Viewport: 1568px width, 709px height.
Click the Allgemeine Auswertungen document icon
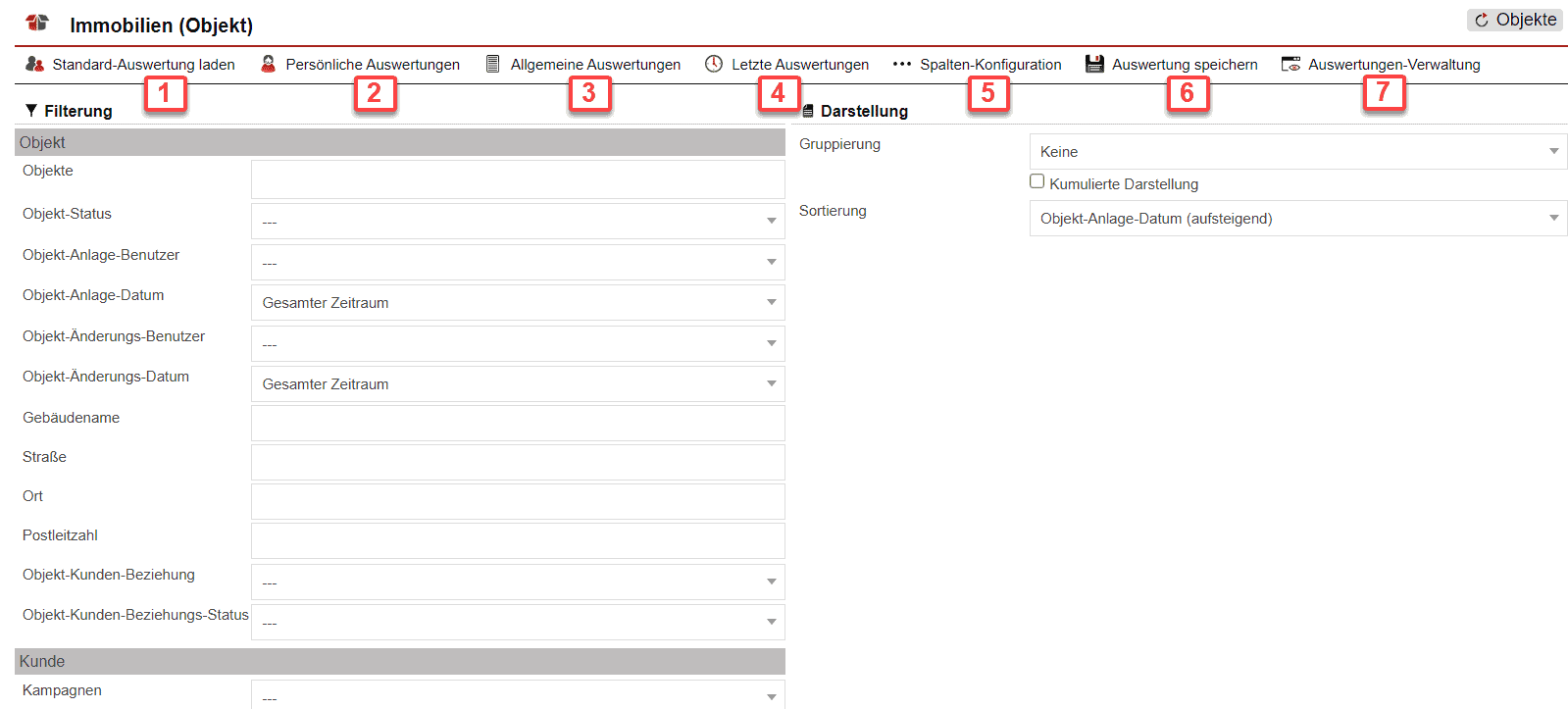tap(493, 64)
